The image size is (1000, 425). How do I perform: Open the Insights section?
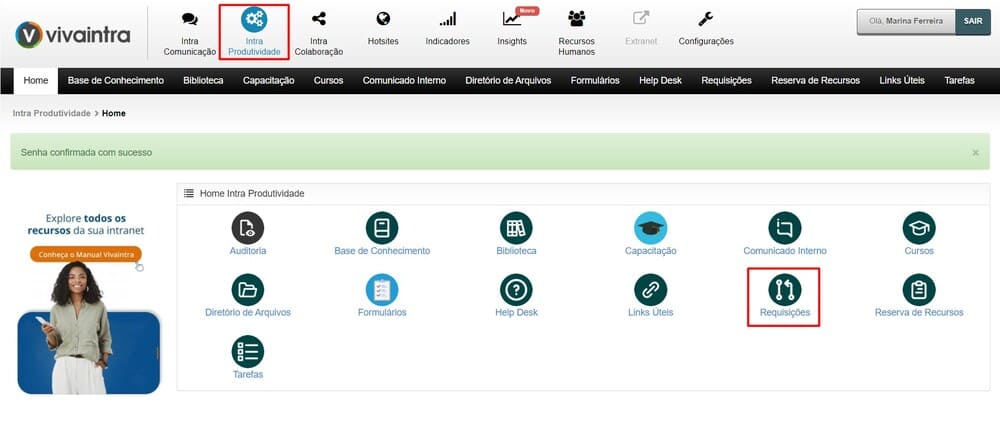pyautogui.click(x=512, y=30)
